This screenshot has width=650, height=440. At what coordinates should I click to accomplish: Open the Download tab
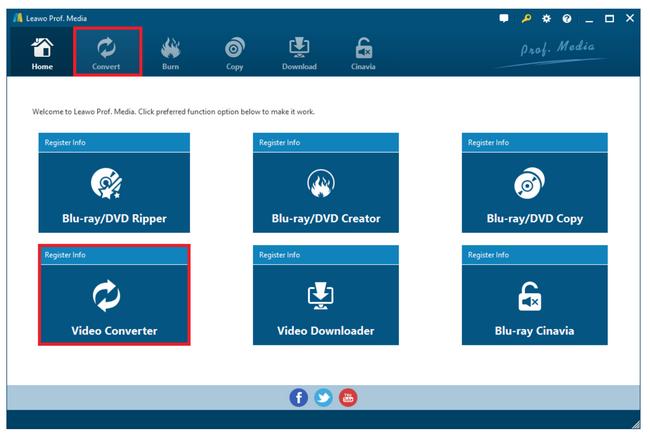click(x=299, y=52)
